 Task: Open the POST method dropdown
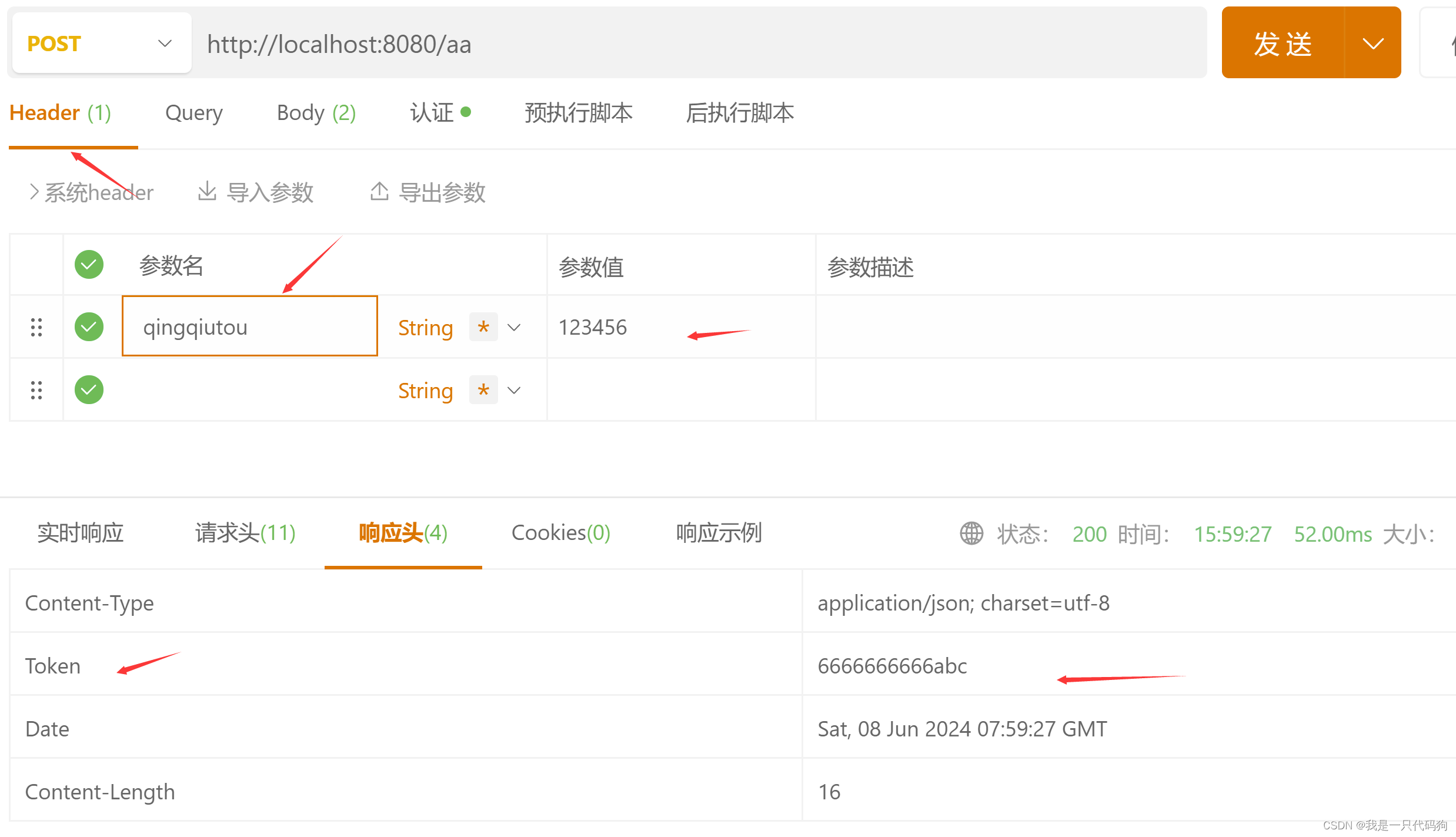click(x=165, y=42)
